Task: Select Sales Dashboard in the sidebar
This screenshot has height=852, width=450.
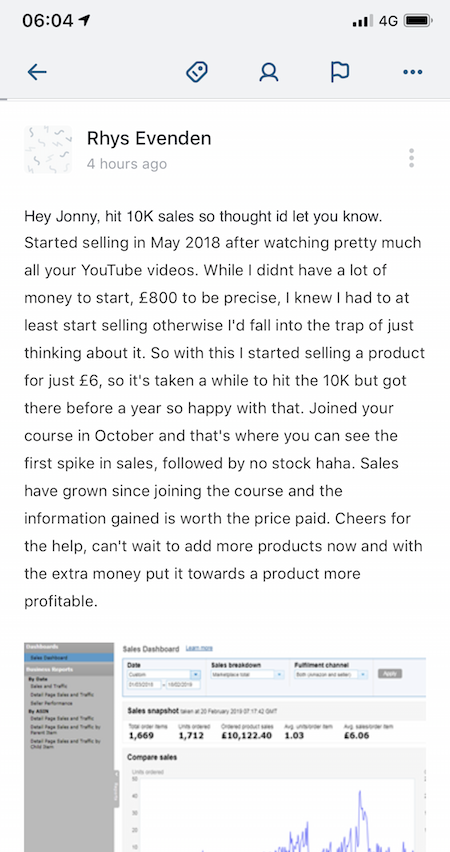Action: (x=69, y=657)
